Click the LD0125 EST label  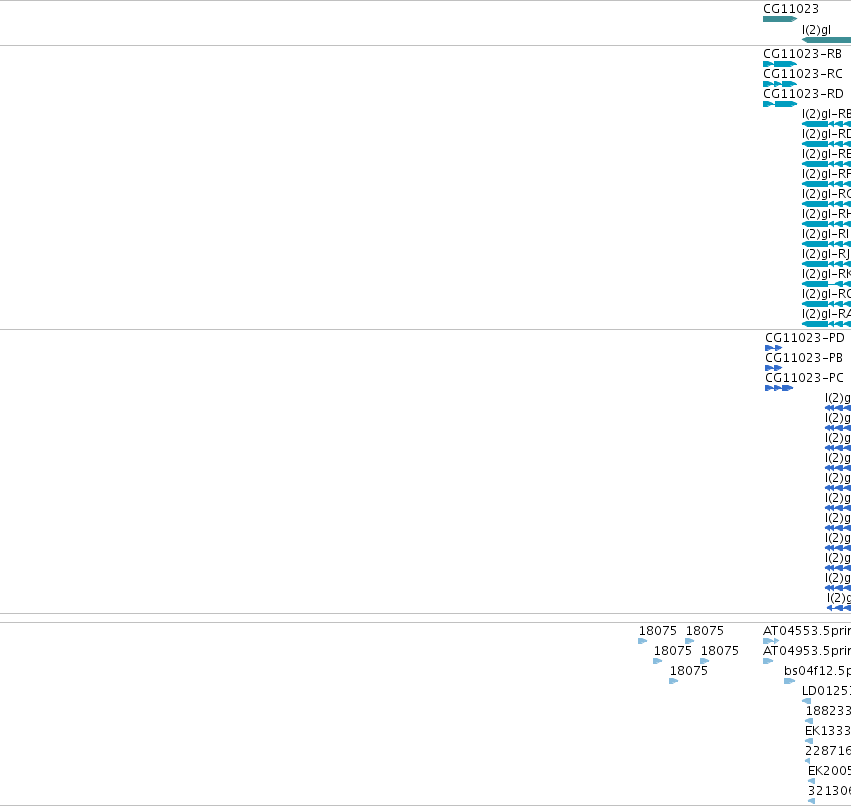click(827, 691)
